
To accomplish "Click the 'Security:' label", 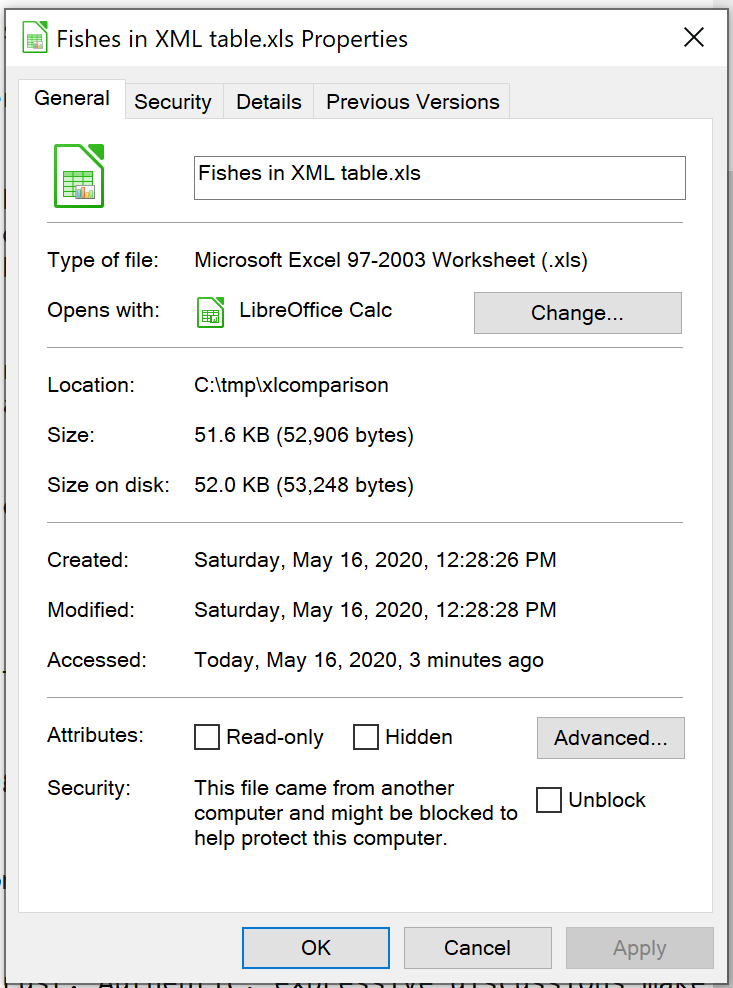I will pos(89,788).
